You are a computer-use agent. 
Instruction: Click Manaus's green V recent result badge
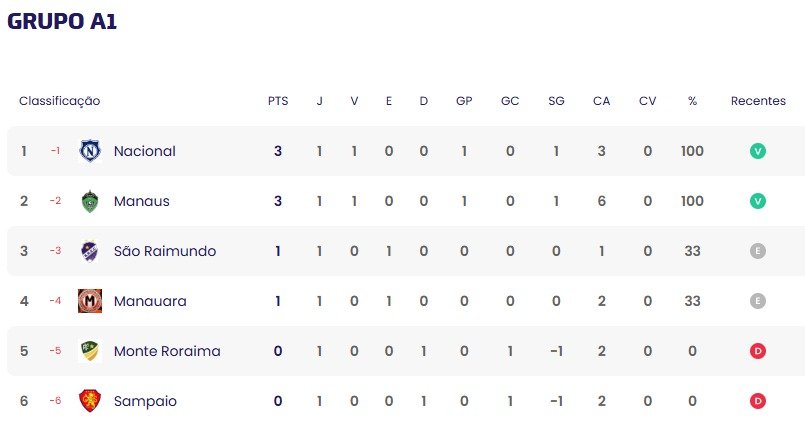pos(758,201)
